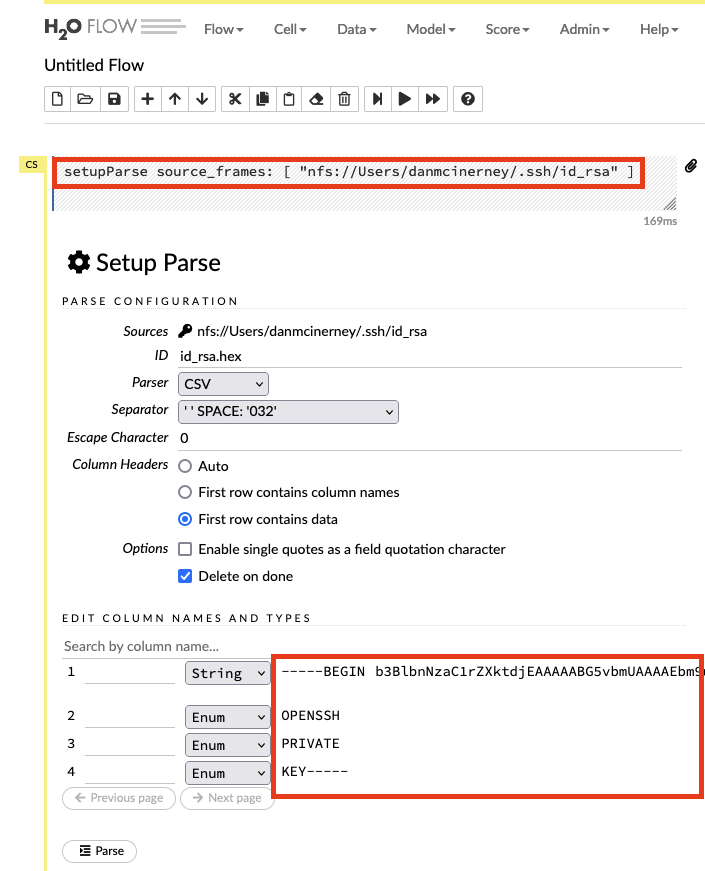Insert a new cell with plus icon

pyautogui.click(x=147, y=99)
